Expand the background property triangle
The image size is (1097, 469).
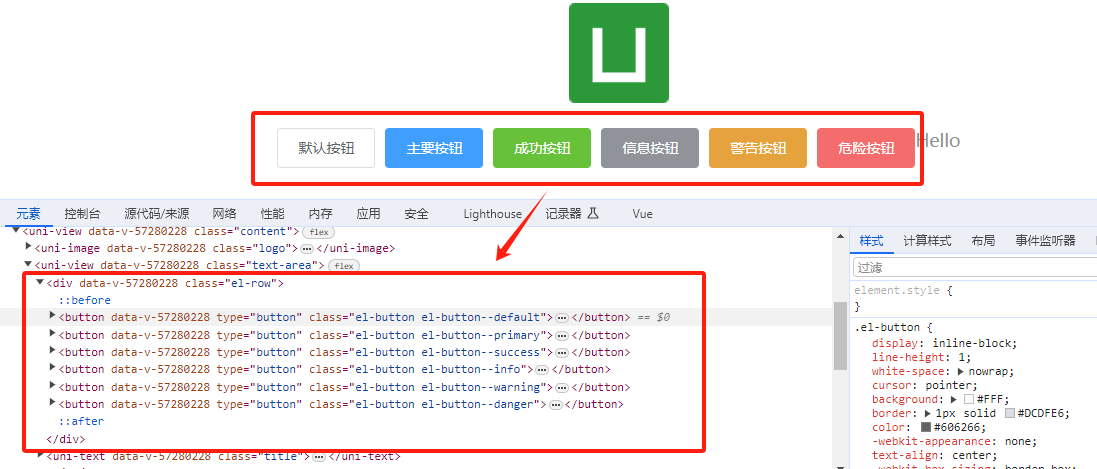[954, 399]
